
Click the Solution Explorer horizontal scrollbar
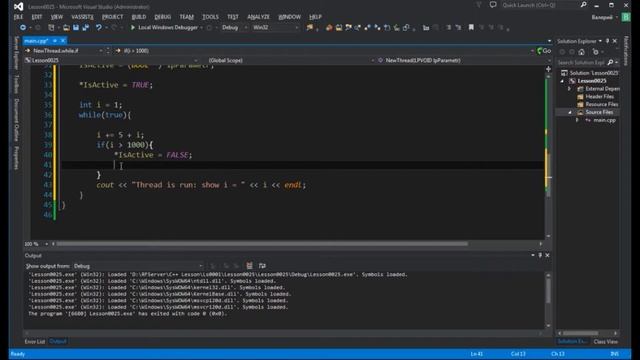[x=580, y=333]
